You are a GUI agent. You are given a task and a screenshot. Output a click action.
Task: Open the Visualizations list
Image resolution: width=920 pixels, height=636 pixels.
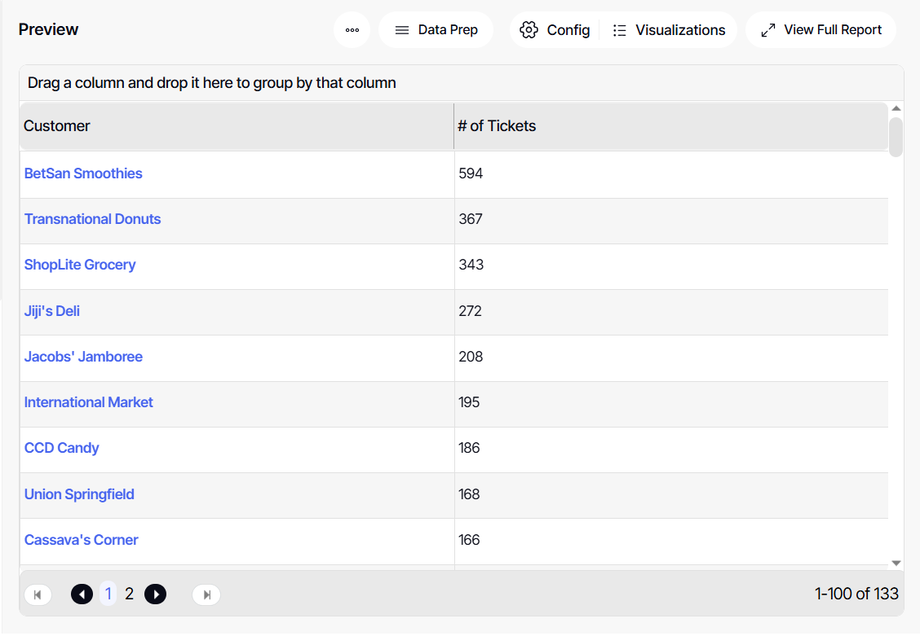(x=669, y=30)
